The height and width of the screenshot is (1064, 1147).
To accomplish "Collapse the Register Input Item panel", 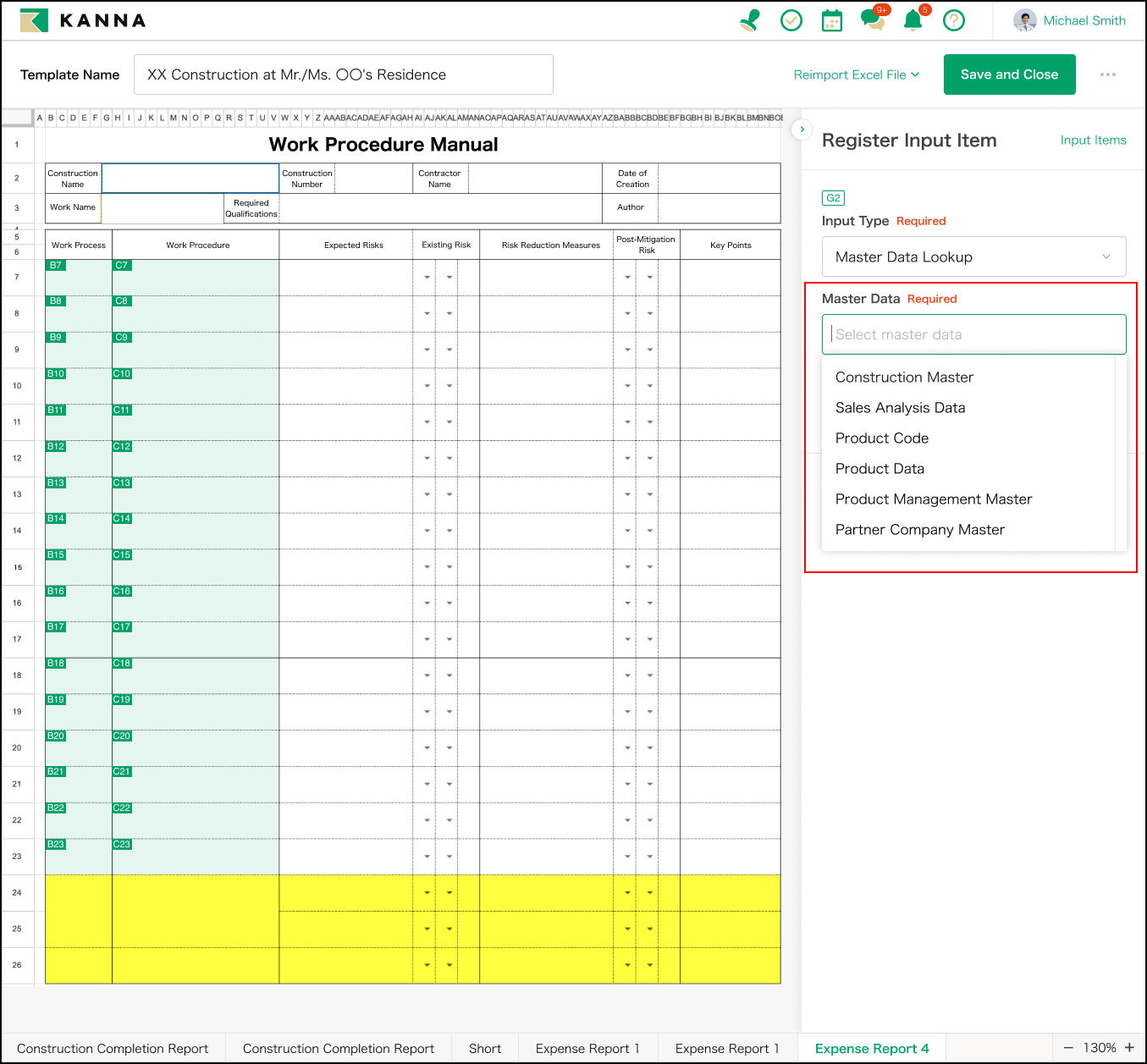I will 802,130.
